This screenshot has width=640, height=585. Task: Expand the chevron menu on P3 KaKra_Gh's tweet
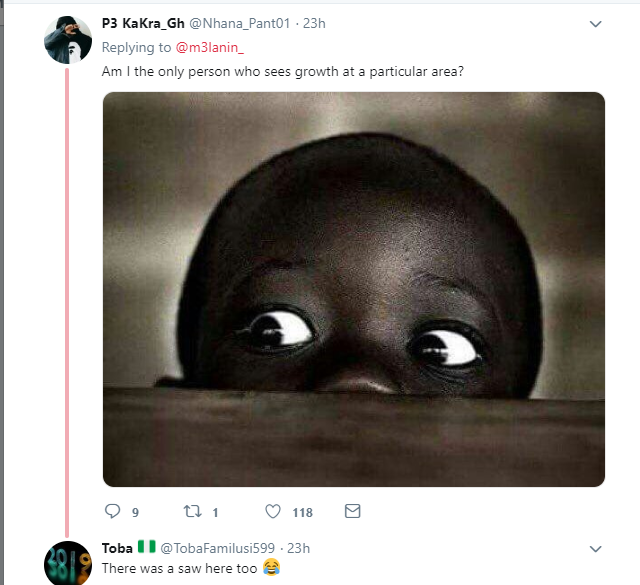[x=596, y=24]
